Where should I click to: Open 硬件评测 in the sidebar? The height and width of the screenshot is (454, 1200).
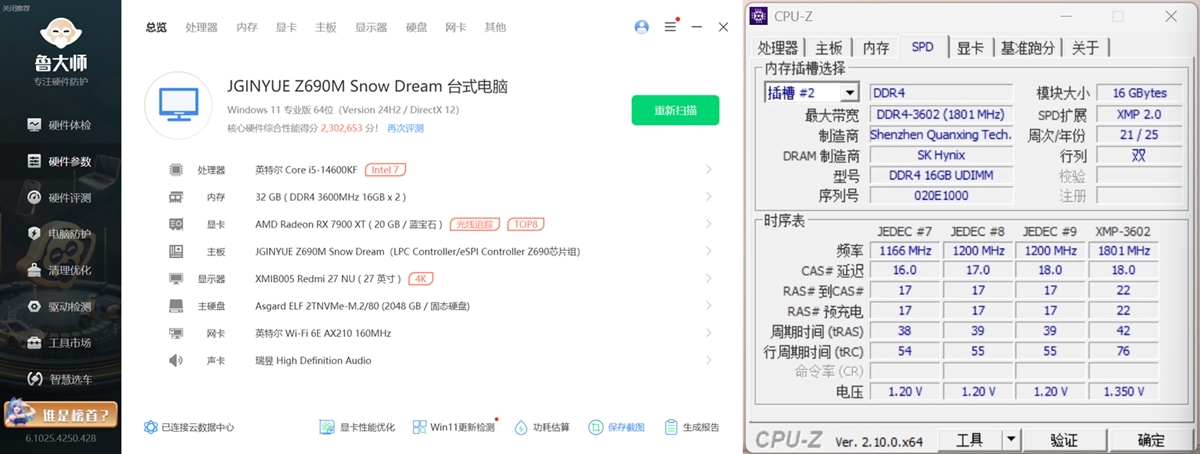click(x=60, y=198)
